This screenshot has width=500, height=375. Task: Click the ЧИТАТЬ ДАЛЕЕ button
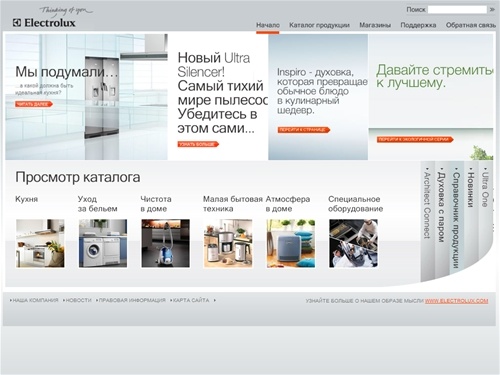click(34, 104)
